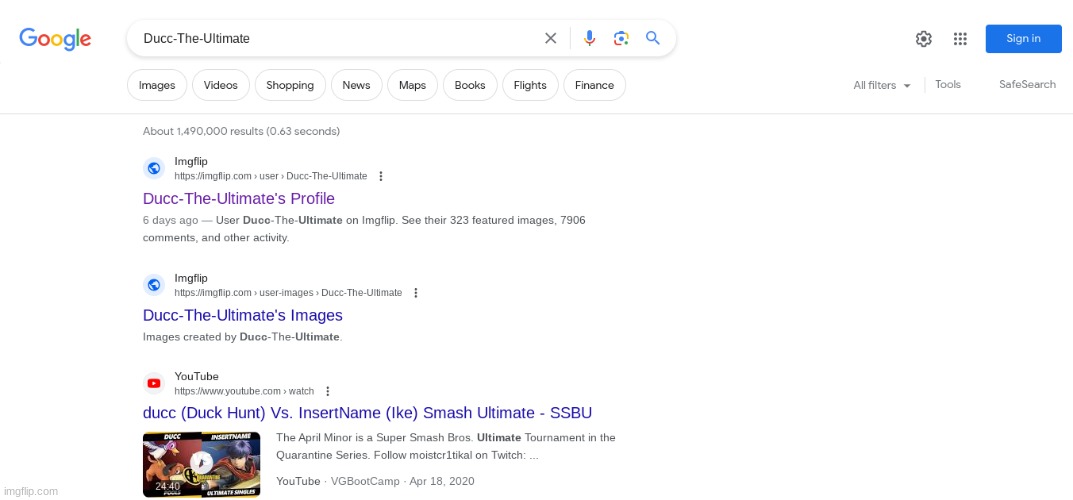Open quick settings gear icon
1073x500 pixels.
(924, 39)
